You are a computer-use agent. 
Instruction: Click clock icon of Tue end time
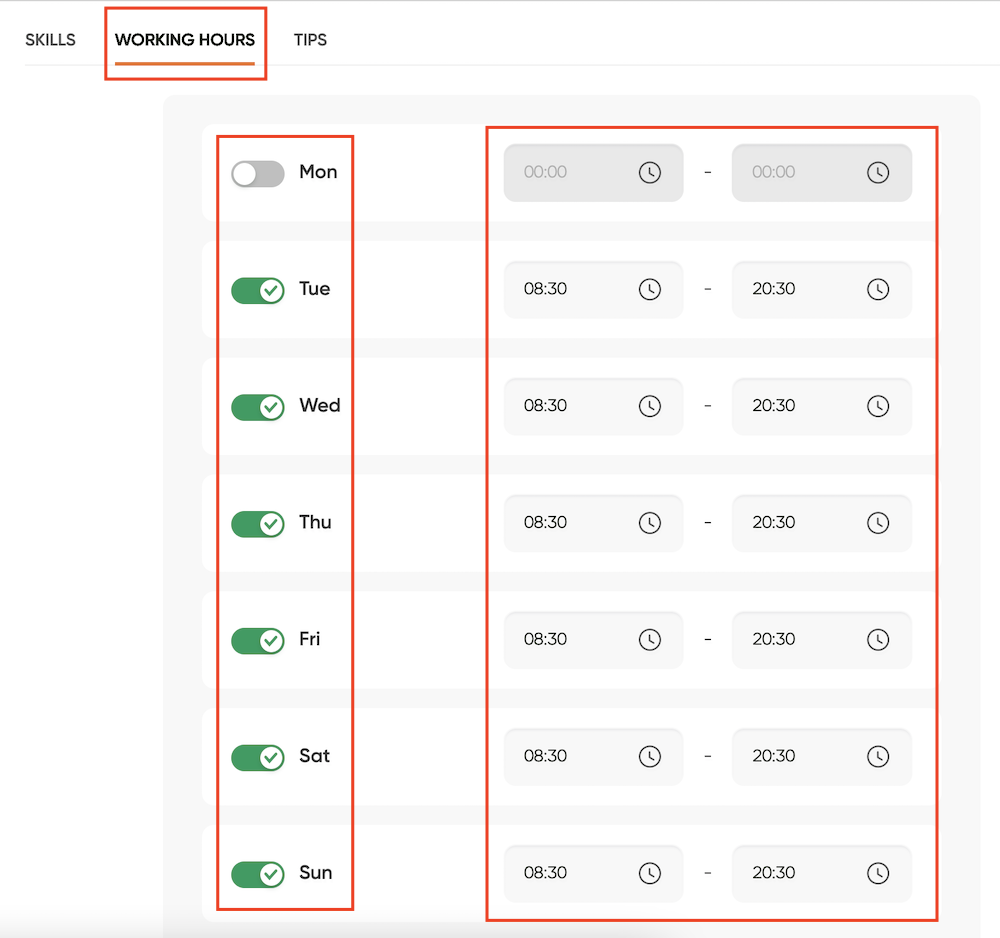tap(878, 289)
